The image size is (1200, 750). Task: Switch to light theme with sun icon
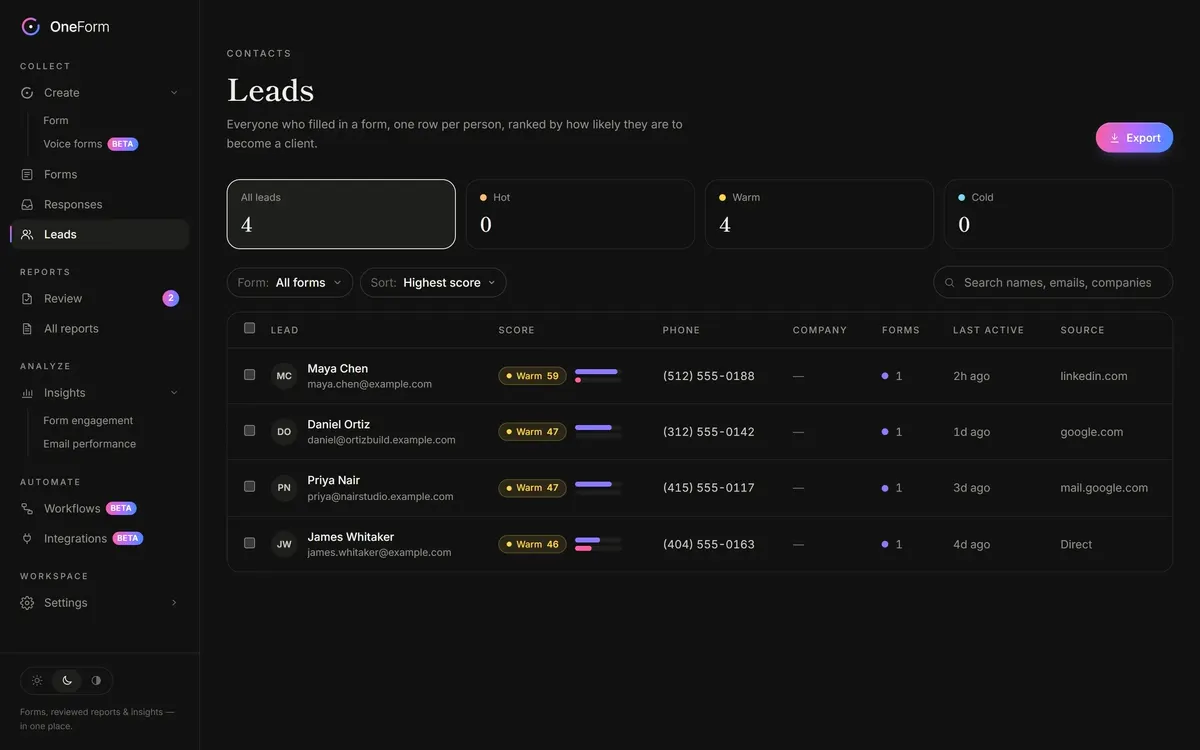click(37, 681)
